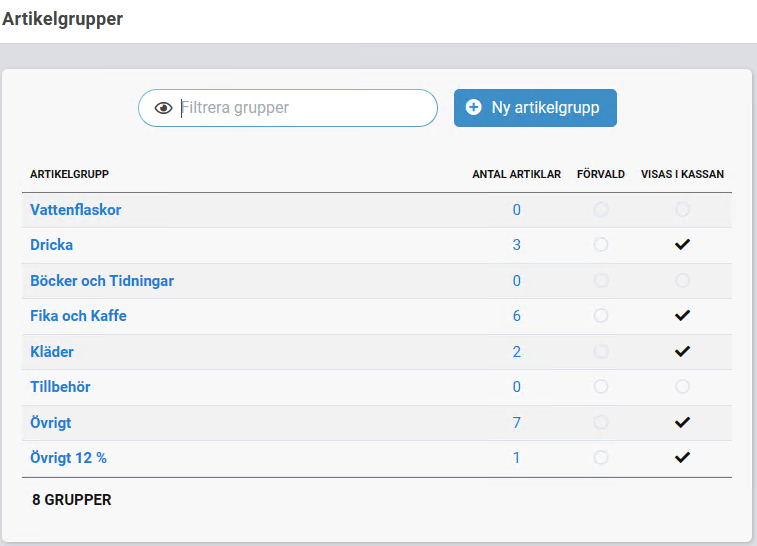The height and width of the screenshot is (546, 757).
Task: Click the Ny artikelgrupp button
Action: [x=535, y=108]
